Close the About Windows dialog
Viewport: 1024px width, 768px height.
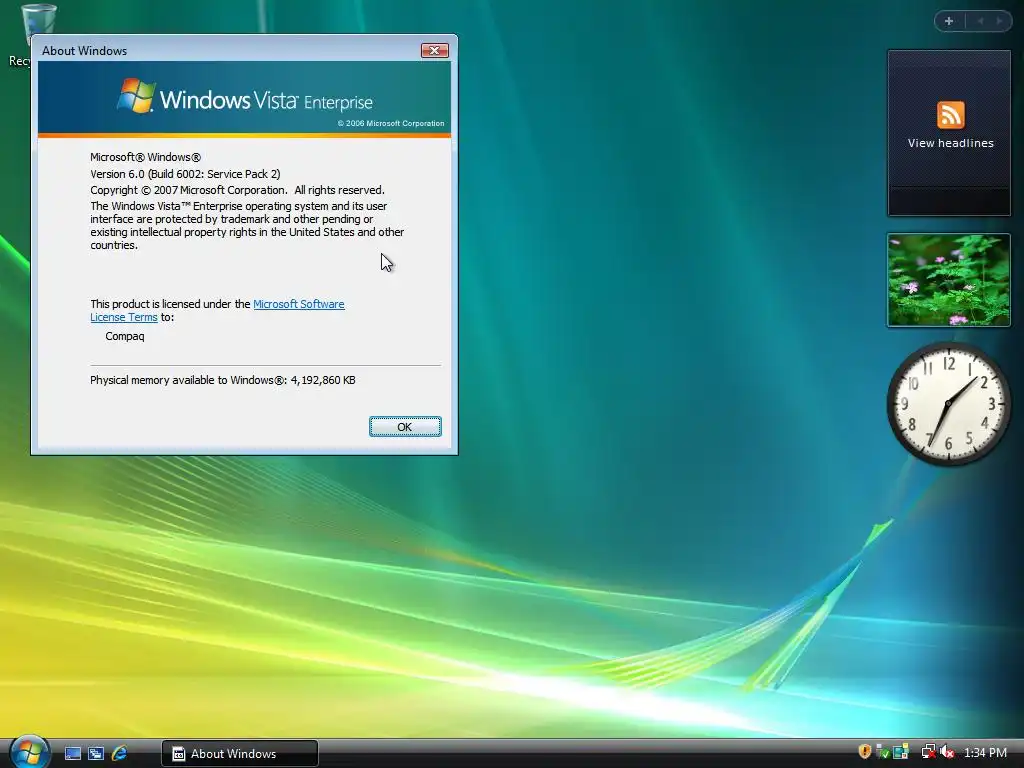coord(434,50)
